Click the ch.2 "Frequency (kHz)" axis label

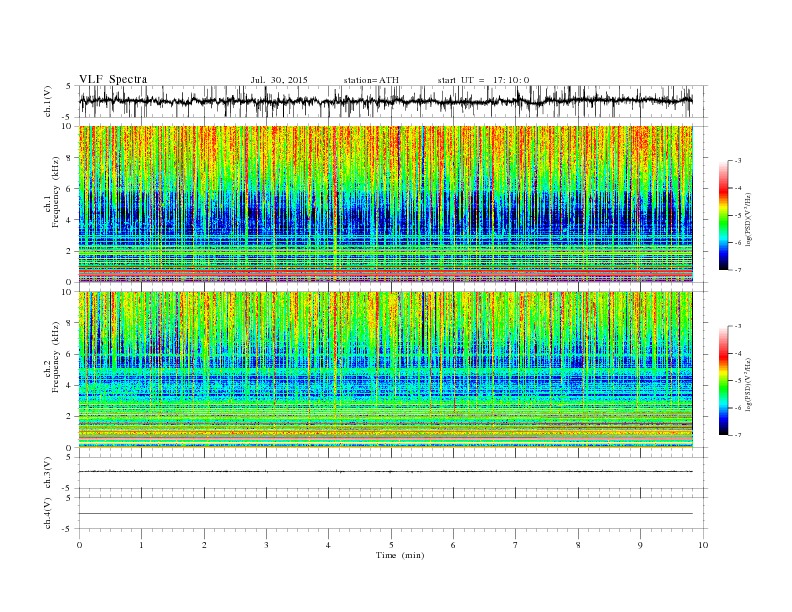[x=56, y=357]
